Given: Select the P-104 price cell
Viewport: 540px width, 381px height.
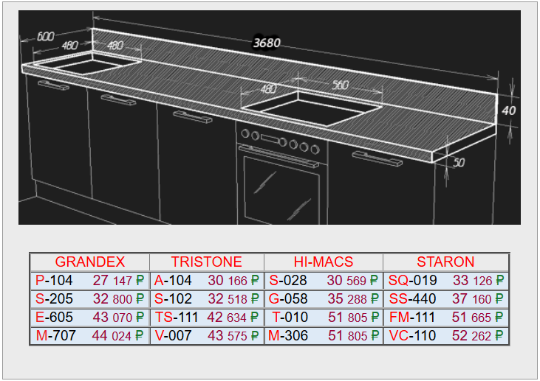Looking at the screenshot, I should pyautogui.click(x=90, y=280).
